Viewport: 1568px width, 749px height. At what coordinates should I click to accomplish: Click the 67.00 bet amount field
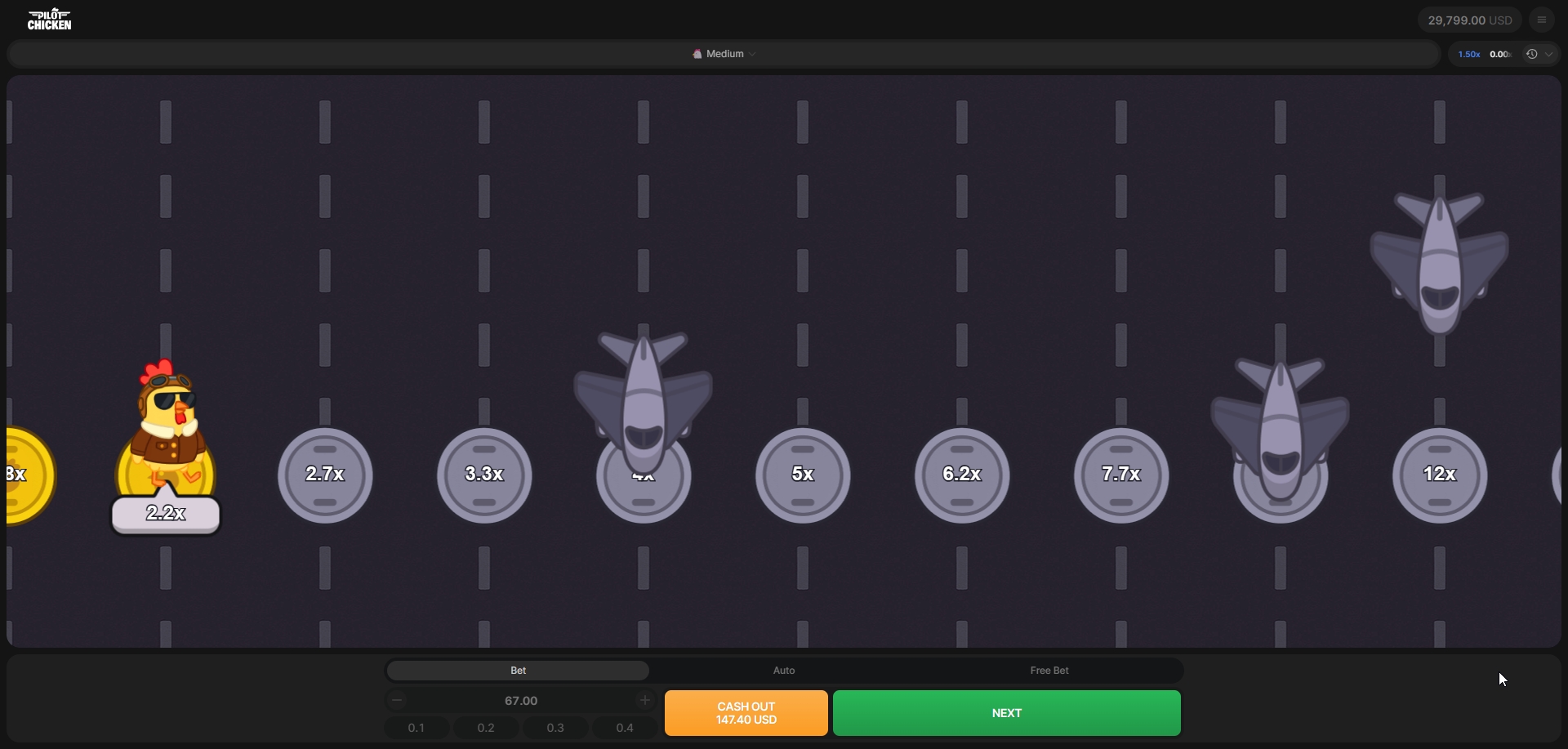pyautogui.click(x=521, y=701)
